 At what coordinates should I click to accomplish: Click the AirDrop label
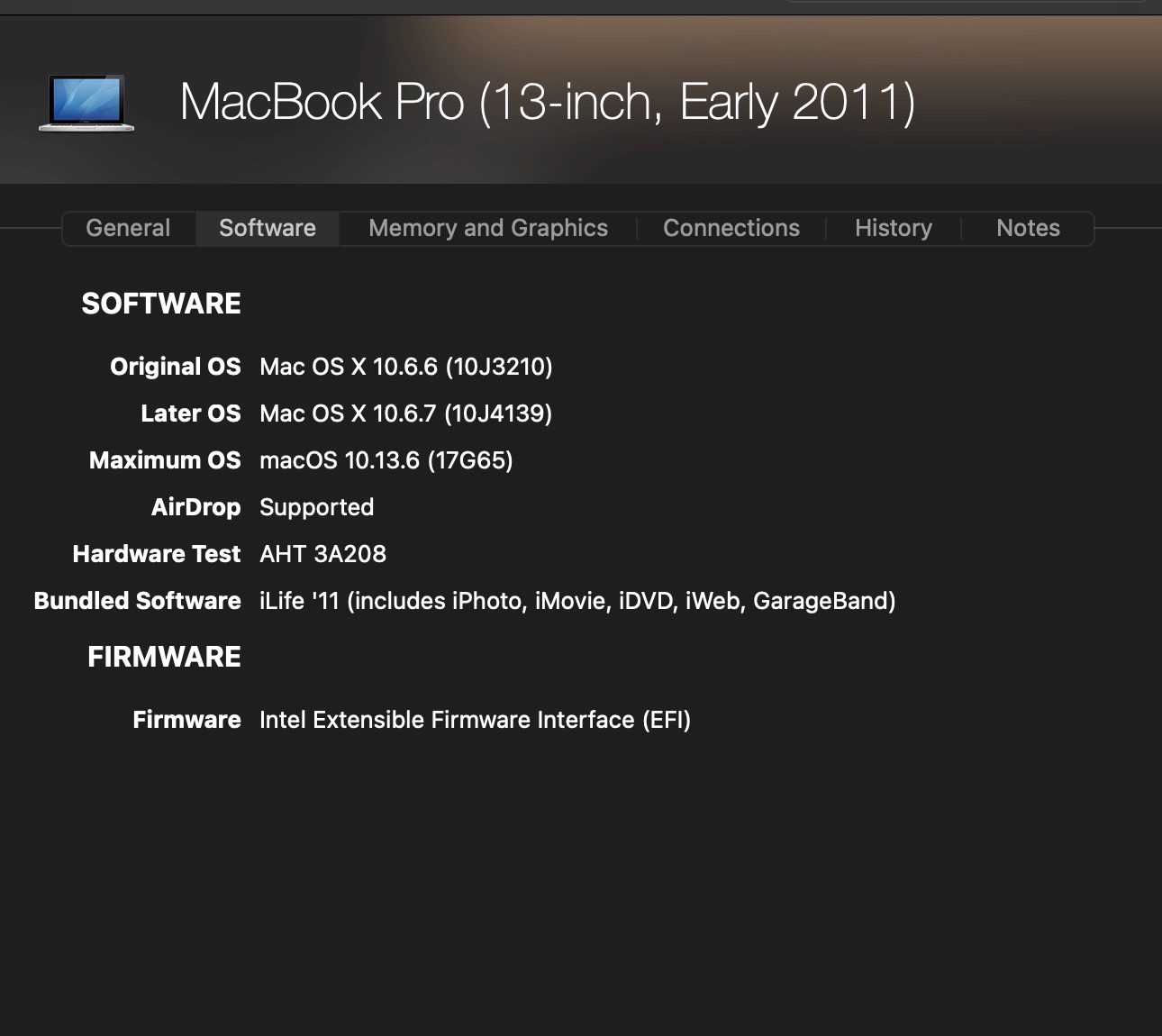coord(196,507)
